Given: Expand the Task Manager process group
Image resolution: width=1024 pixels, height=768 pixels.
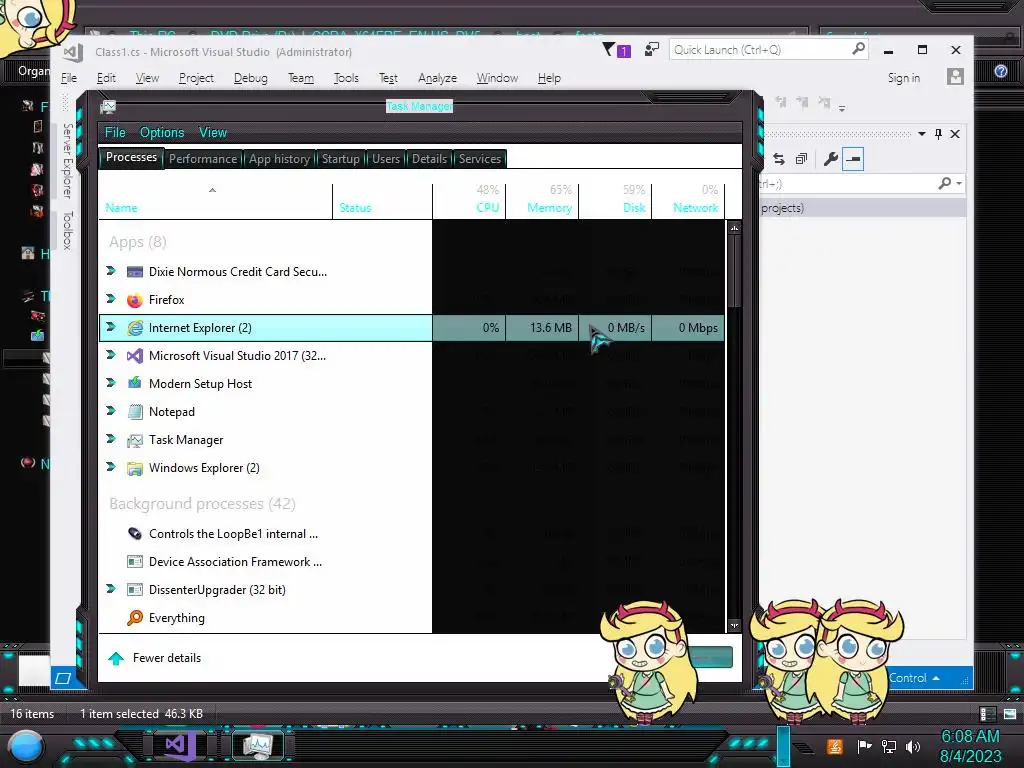Looking at the screenshot, I should tap(111, 440).
